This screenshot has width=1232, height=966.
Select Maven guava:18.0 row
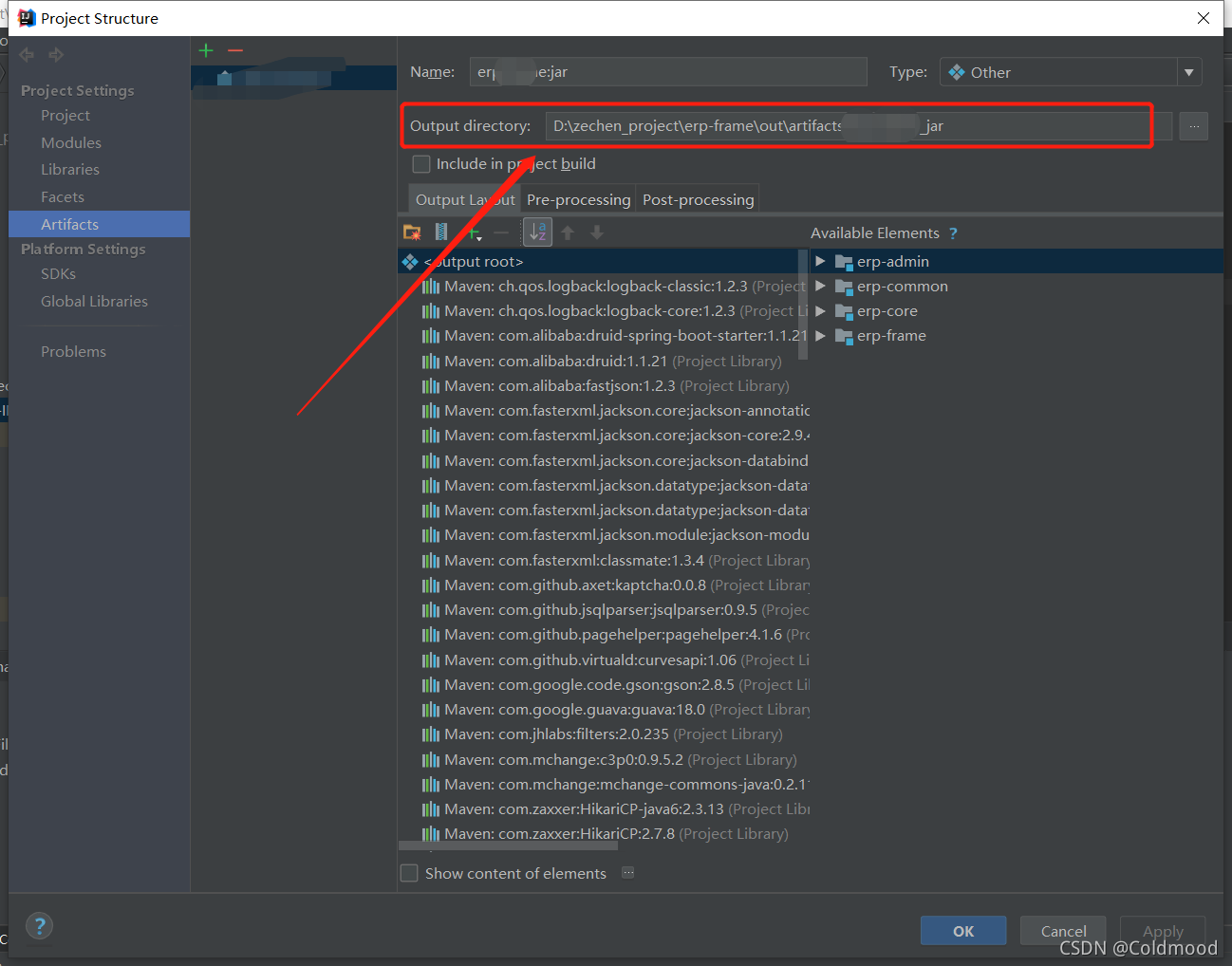604,710
